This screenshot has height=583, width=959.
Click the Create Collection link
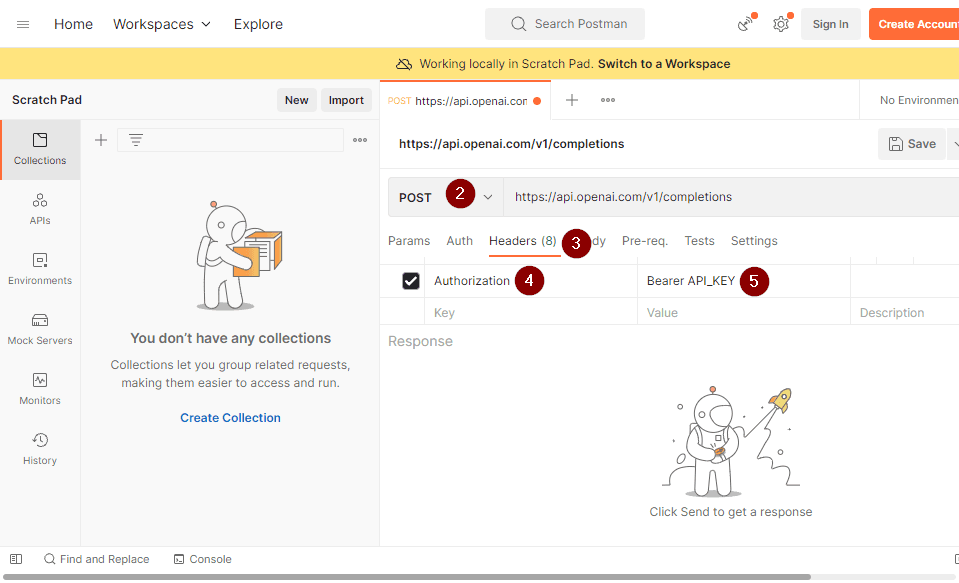[x=230, y=418]
